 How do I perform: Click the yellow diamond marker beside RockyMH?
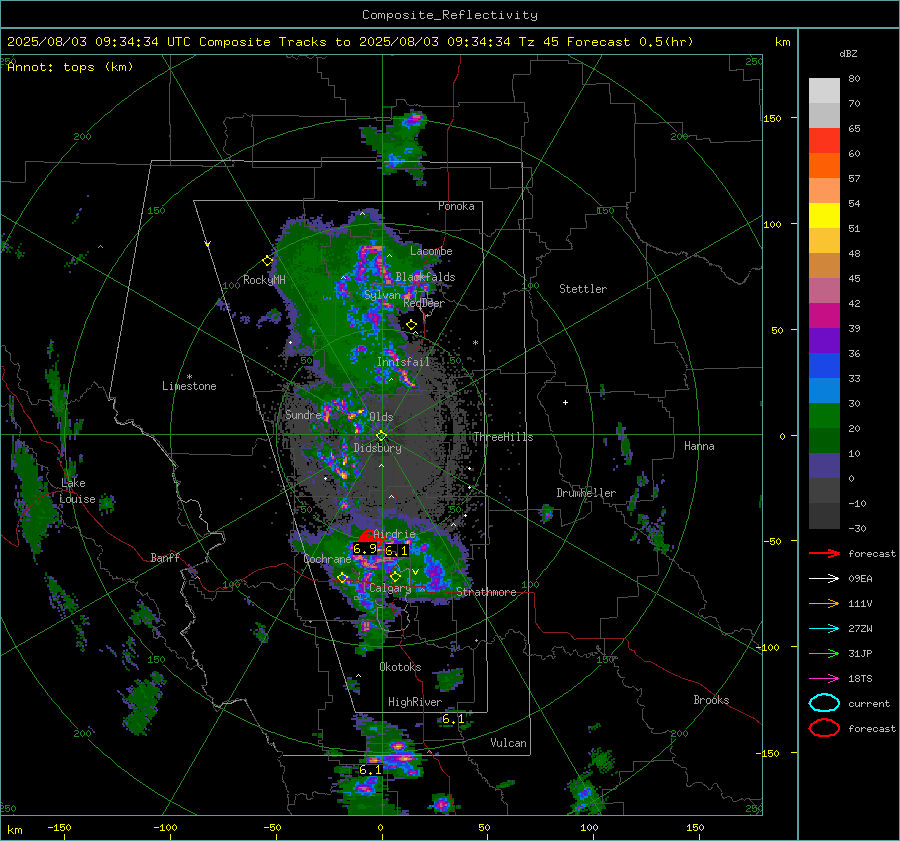(267, 261)
